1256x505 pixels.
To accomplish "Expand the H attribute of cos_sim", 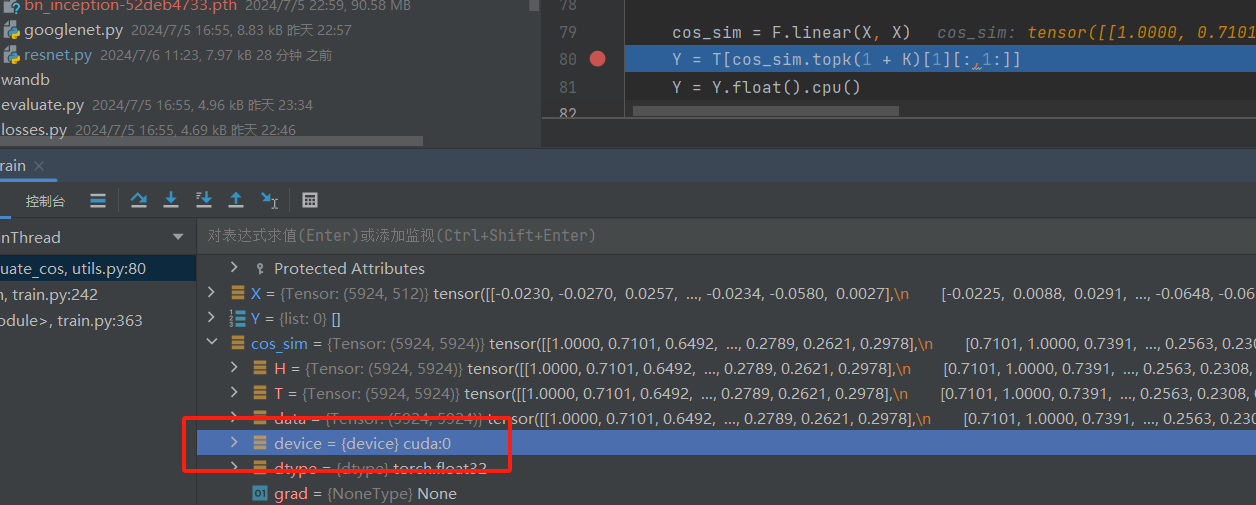I will 235,368.
